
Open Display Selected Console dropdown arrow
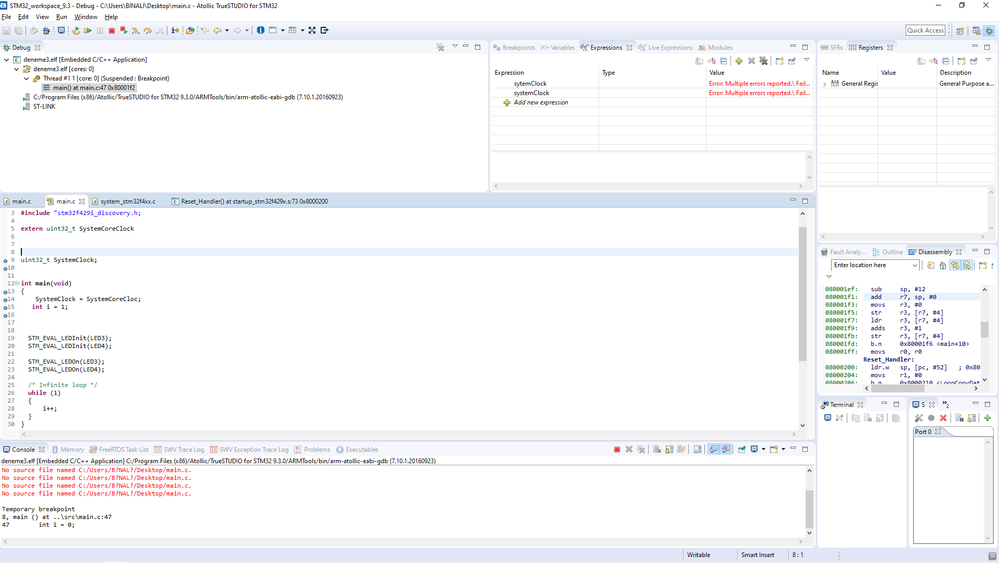pyautogui.click(x=763, y=450)
